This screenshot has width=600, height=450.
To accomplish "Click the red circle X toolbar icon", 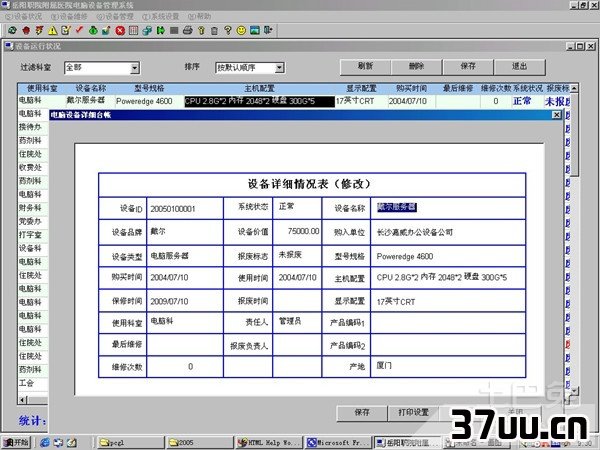I will tap(120, 30).
